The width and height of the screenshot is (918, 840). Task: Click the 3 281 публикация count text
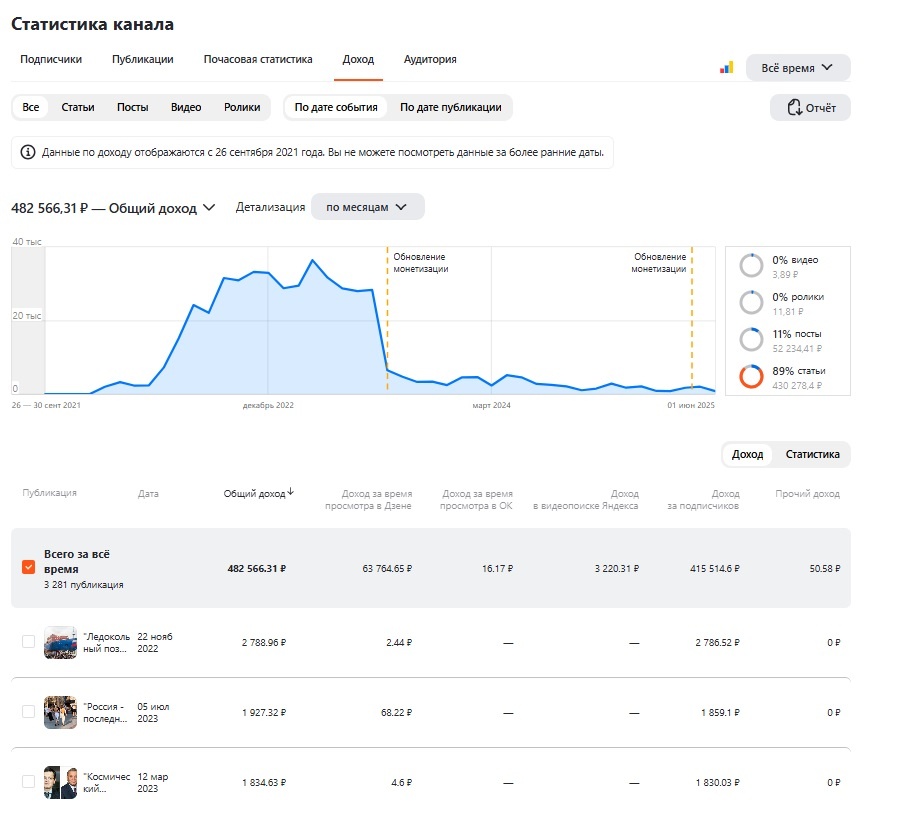coord(83,585)
